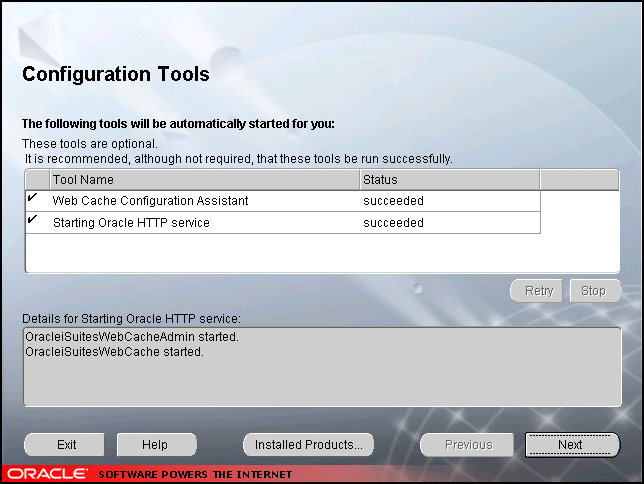Click the Tool Name column header
Viewport: 644px width, 484px height.
(205, 180)
